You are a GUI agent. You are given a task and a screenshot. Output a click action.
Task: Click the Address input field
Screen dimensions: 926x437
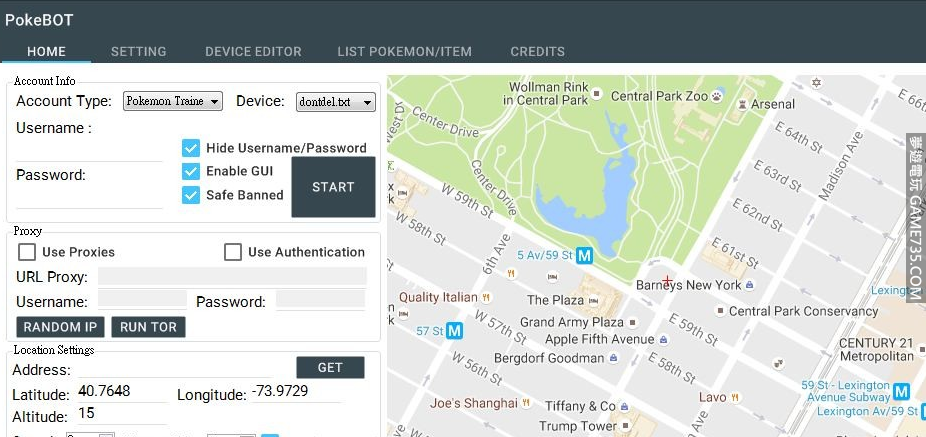coord(174,370)
